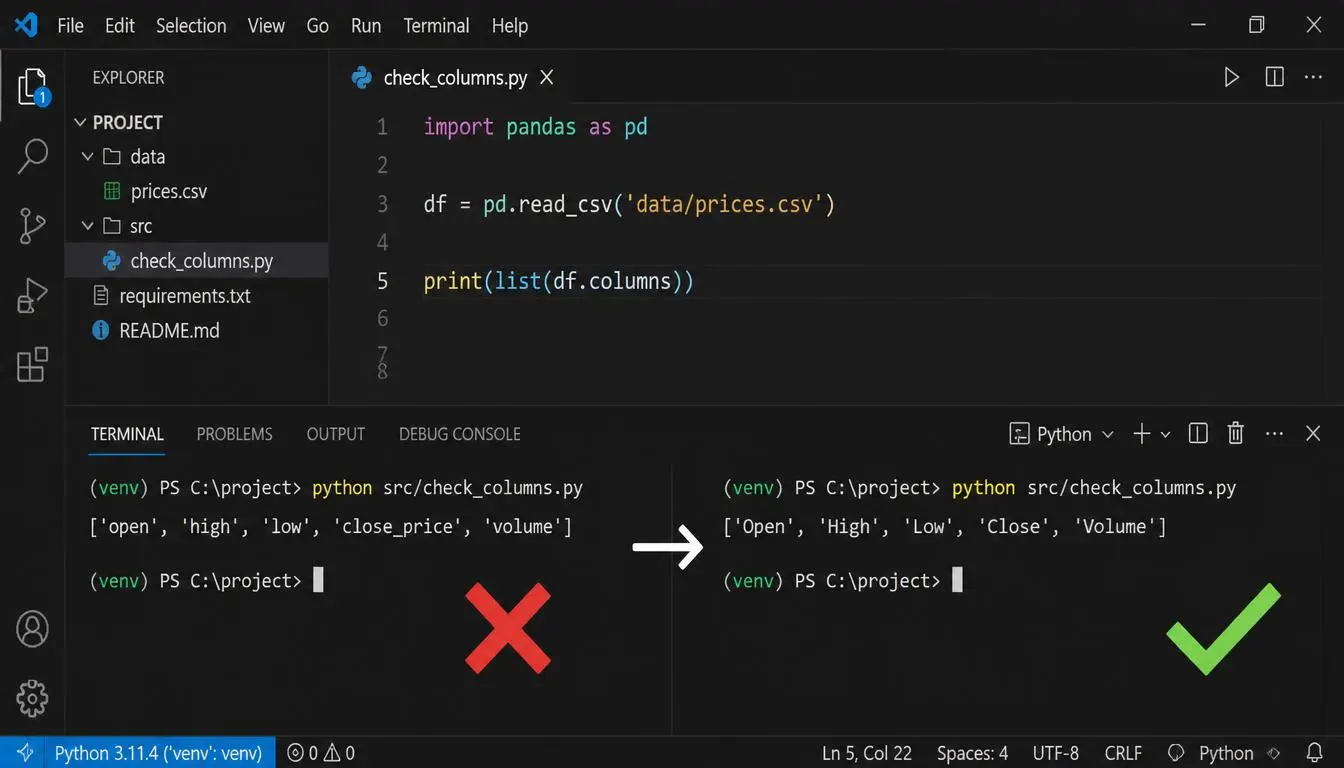Open the Python terminal selector dropdown

click(x=1062, y=434)
